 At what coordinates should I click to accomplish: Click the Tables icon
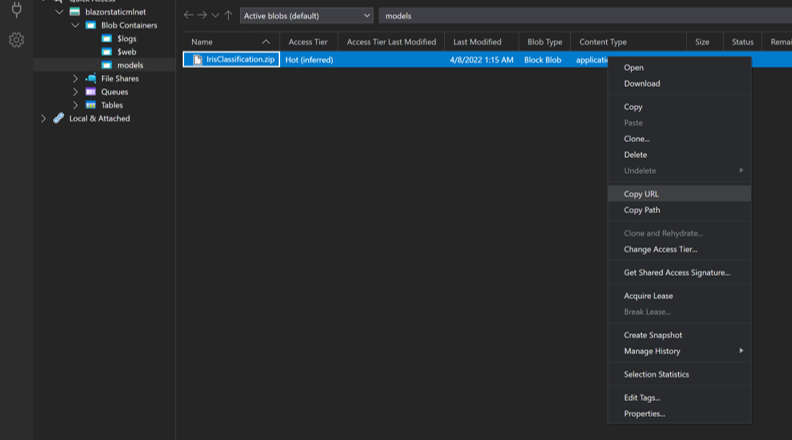90,105
